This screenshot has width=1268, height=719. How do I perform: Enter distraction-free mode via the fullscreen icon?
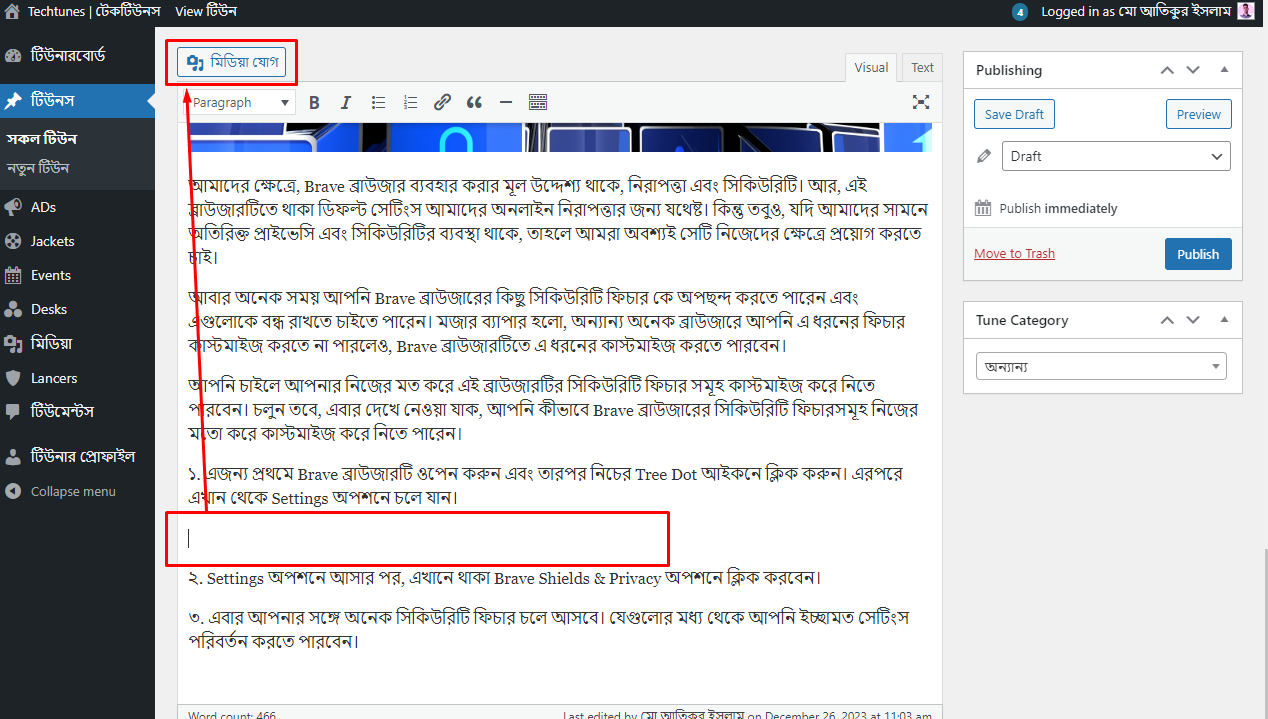(x=920, y=101)
